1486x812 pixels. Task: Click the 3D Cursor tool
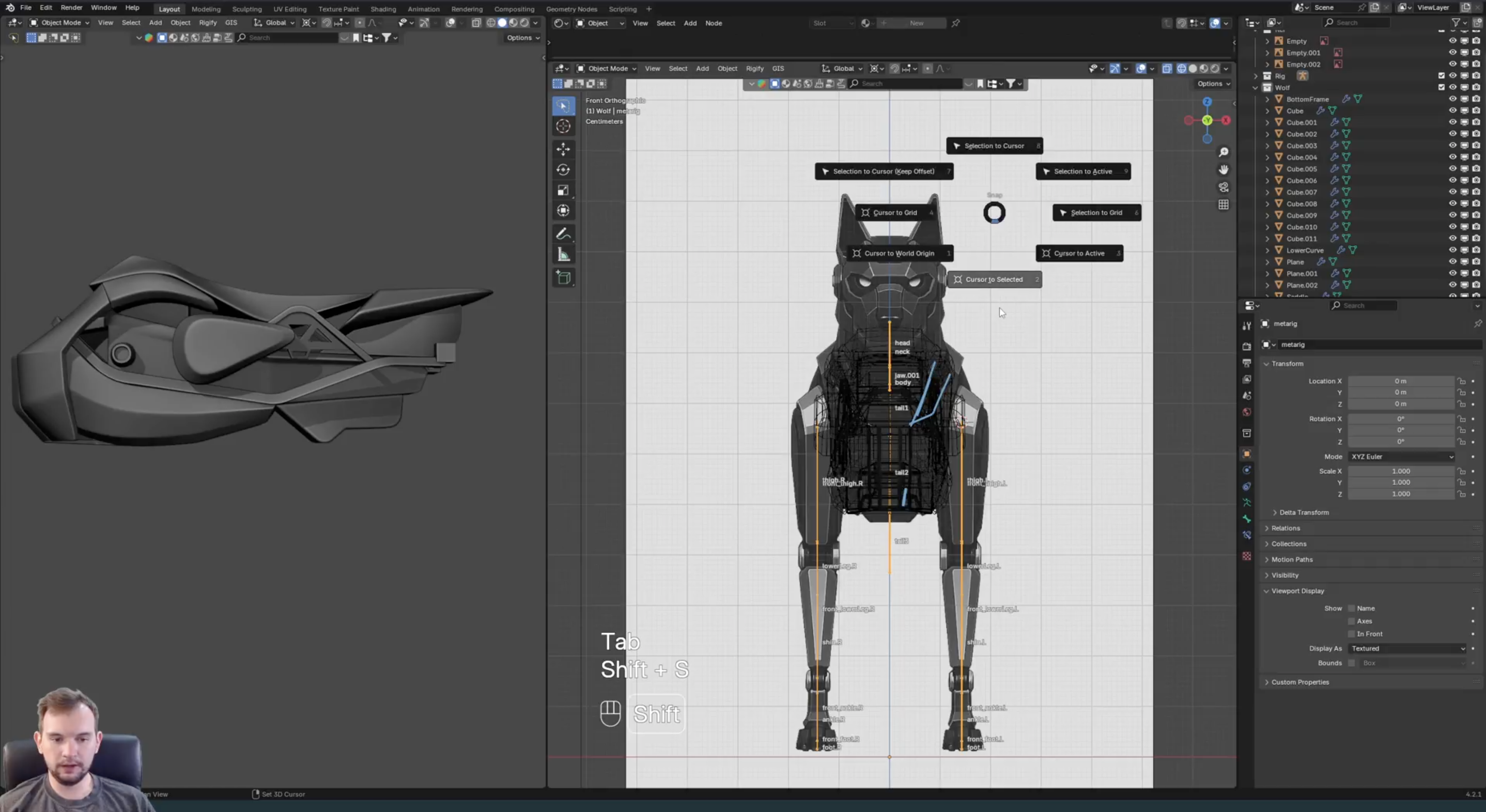tap(563, 127)
